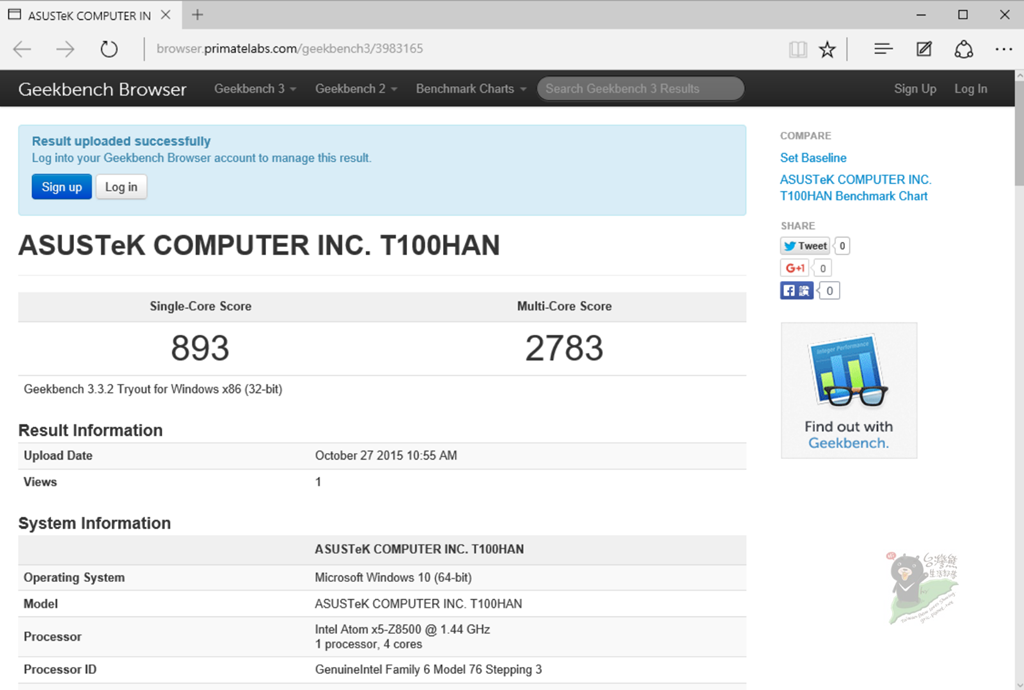Screen dimensions: 1024x690
Task: Make a Web Note pen icon
Action: click(923, 49)
